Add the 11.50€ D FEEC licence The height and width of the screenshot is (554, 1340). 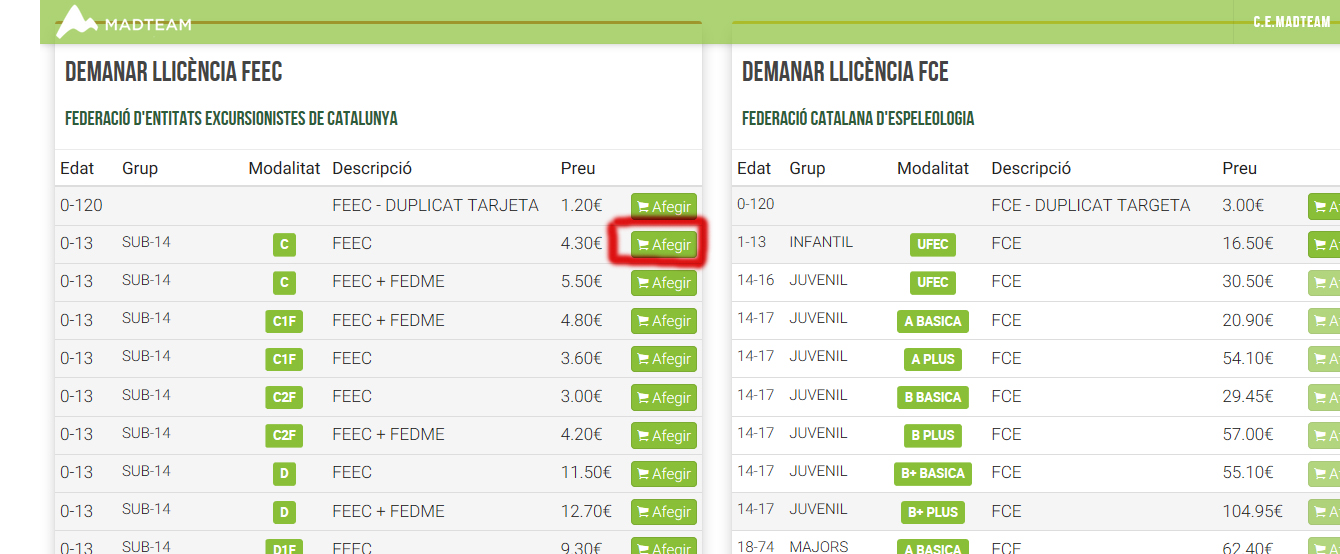pyautogui.click(x=664, y=474)
